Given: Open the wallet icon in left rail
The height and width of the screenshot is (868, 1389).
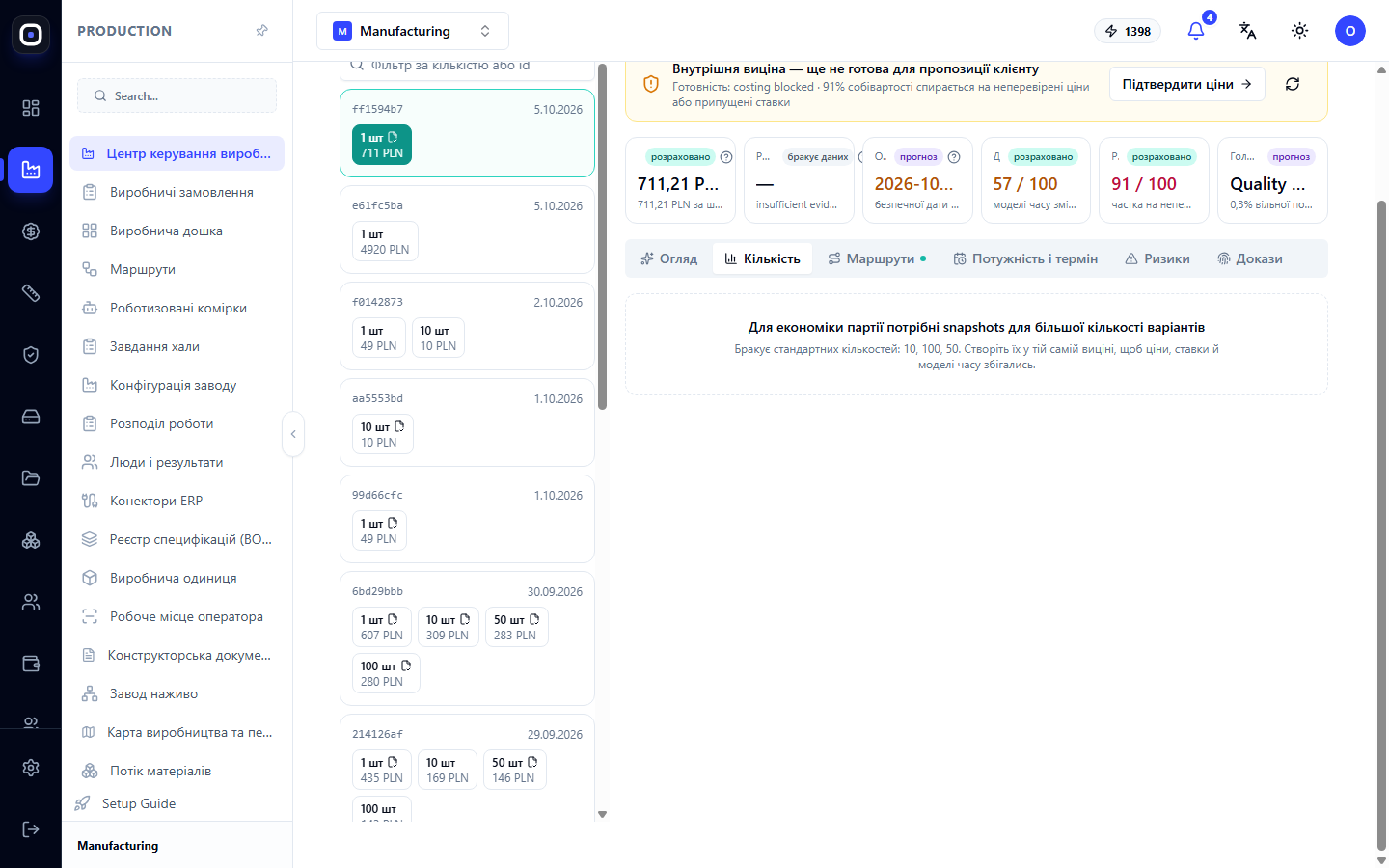Looking at the screenshot, I should (31, 664).
